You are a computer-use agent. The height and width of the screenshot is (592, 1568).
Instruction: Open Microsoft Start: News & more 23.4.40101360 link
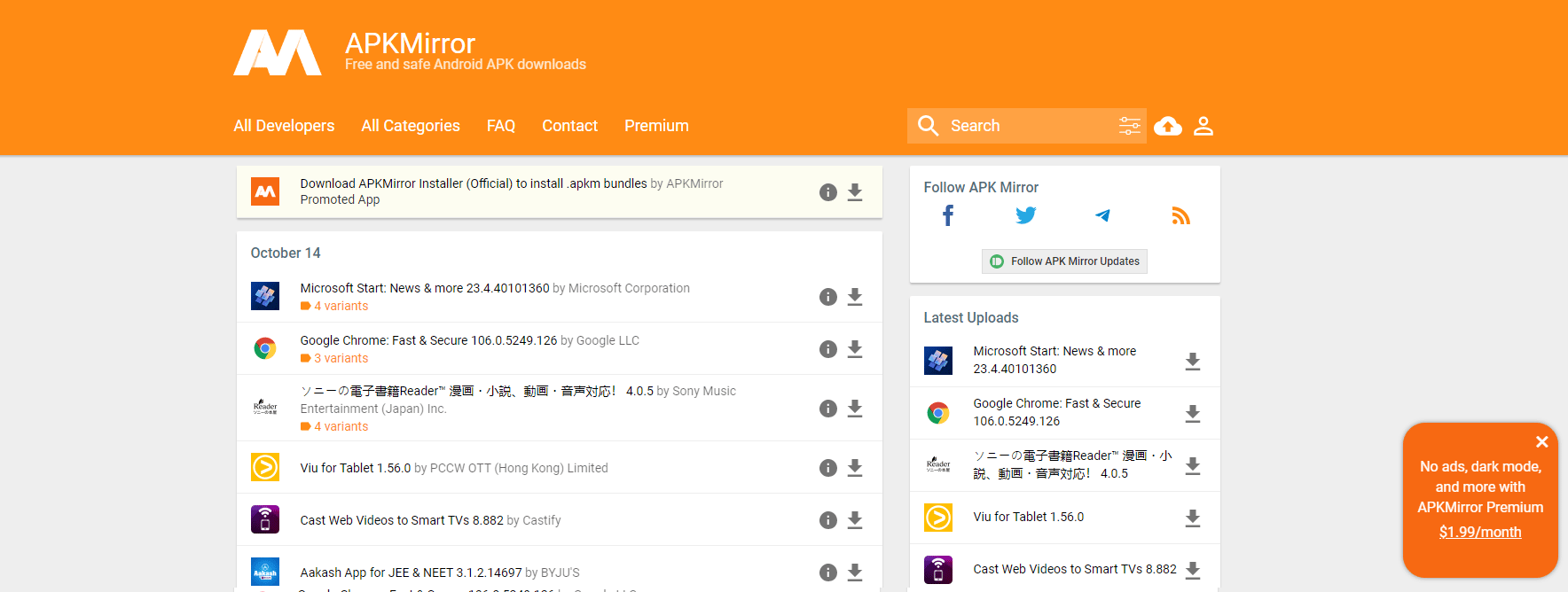[x=425, y=288]
